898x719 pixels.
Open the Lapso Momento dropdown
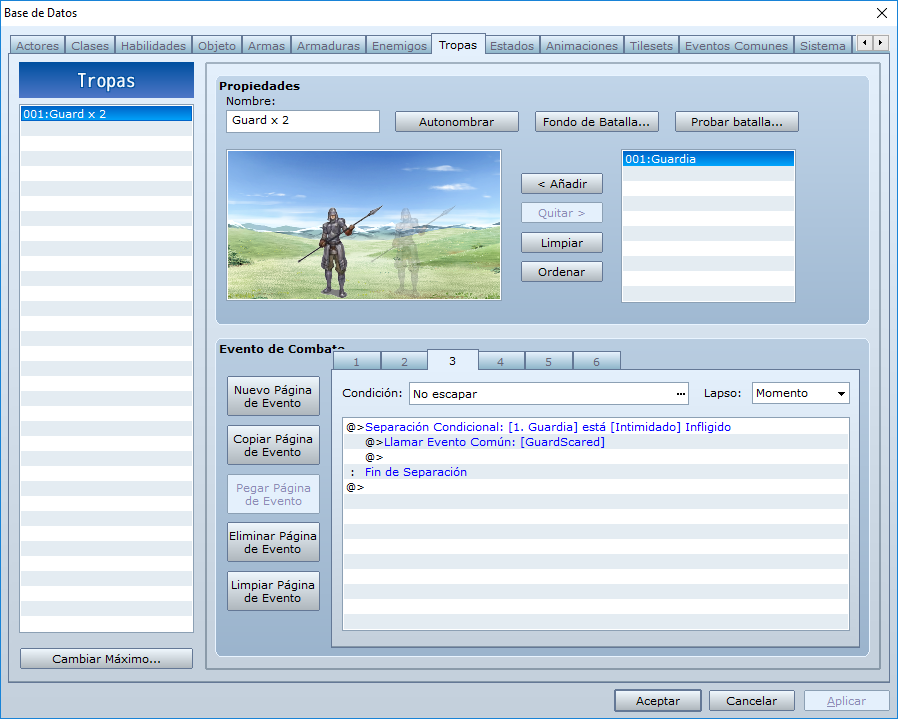(800, 394)
